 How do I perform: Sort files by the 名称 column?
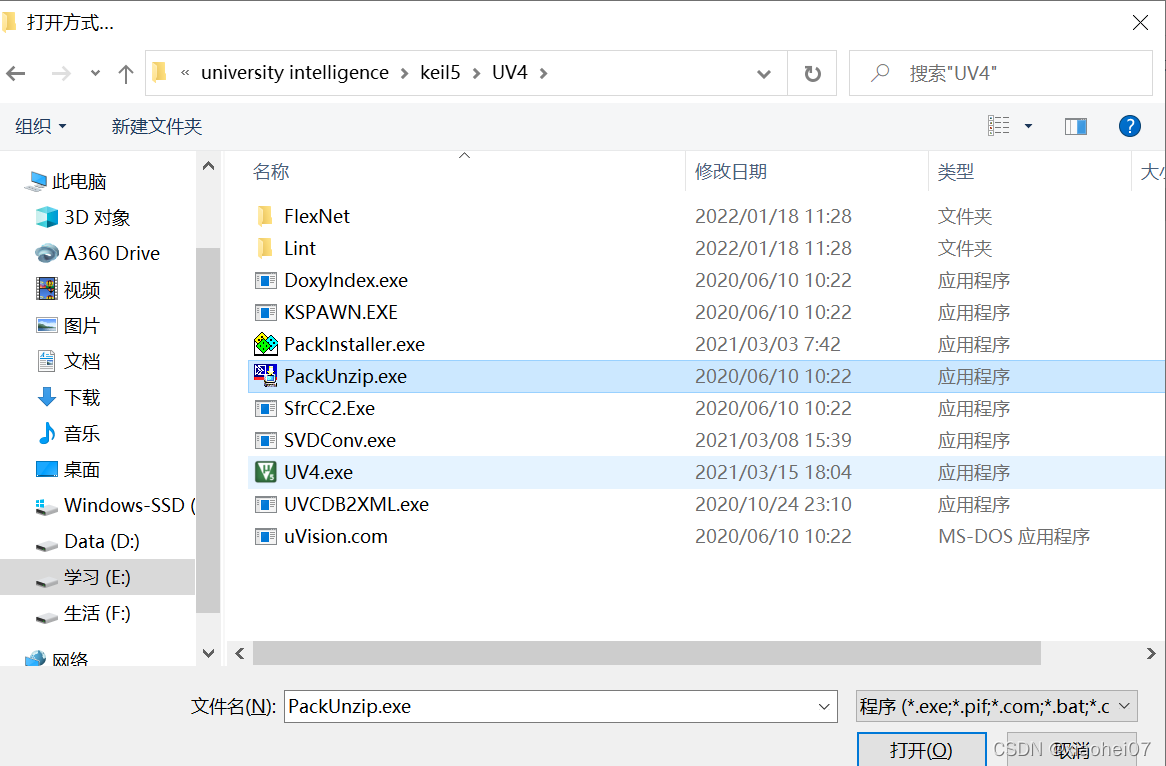[271, 172]
